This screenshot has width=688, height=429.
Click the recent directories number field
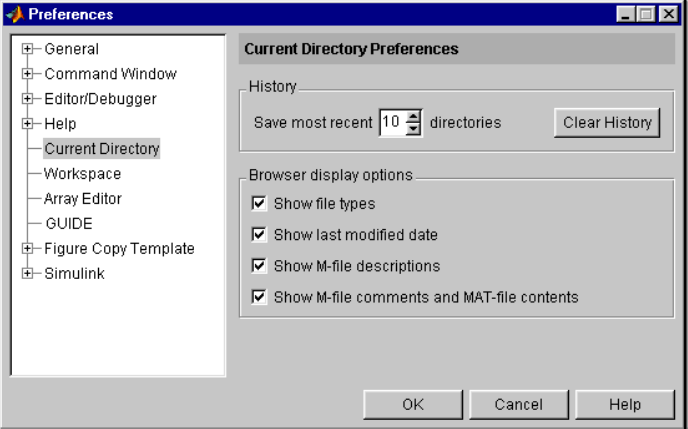(393, 122)
